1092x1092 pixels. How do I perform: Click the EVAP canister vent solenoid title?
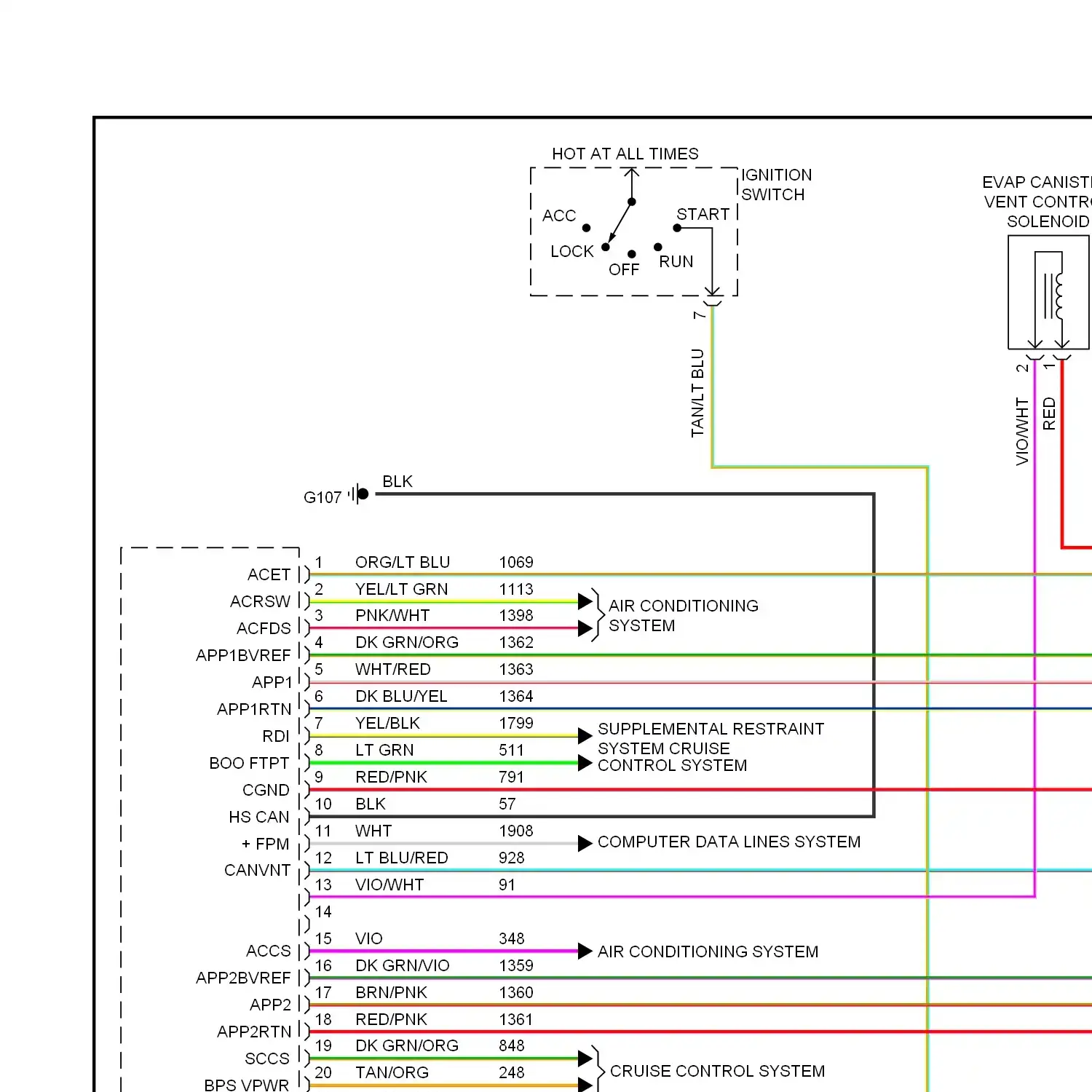[1037, 202]
